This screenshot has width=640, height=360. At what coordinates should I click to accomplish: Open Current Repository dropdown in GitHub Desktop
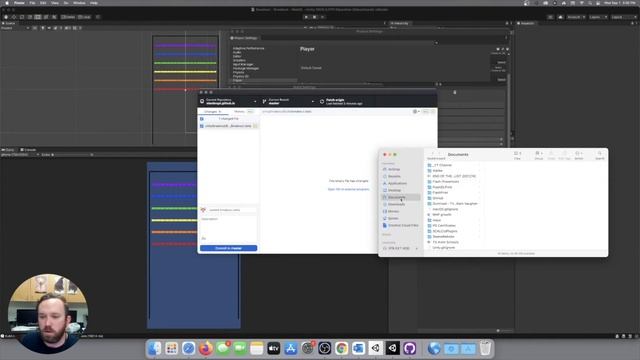coord(228,101)
